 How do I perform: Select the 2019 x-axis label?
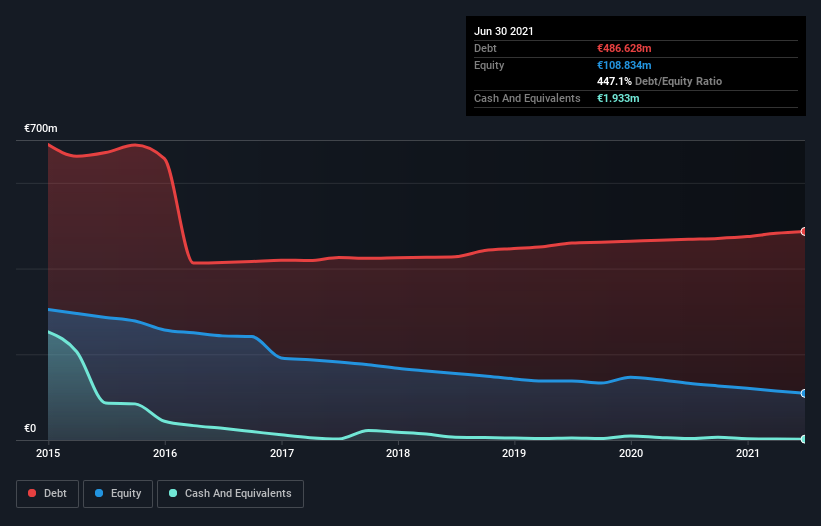tap(514, 453)
